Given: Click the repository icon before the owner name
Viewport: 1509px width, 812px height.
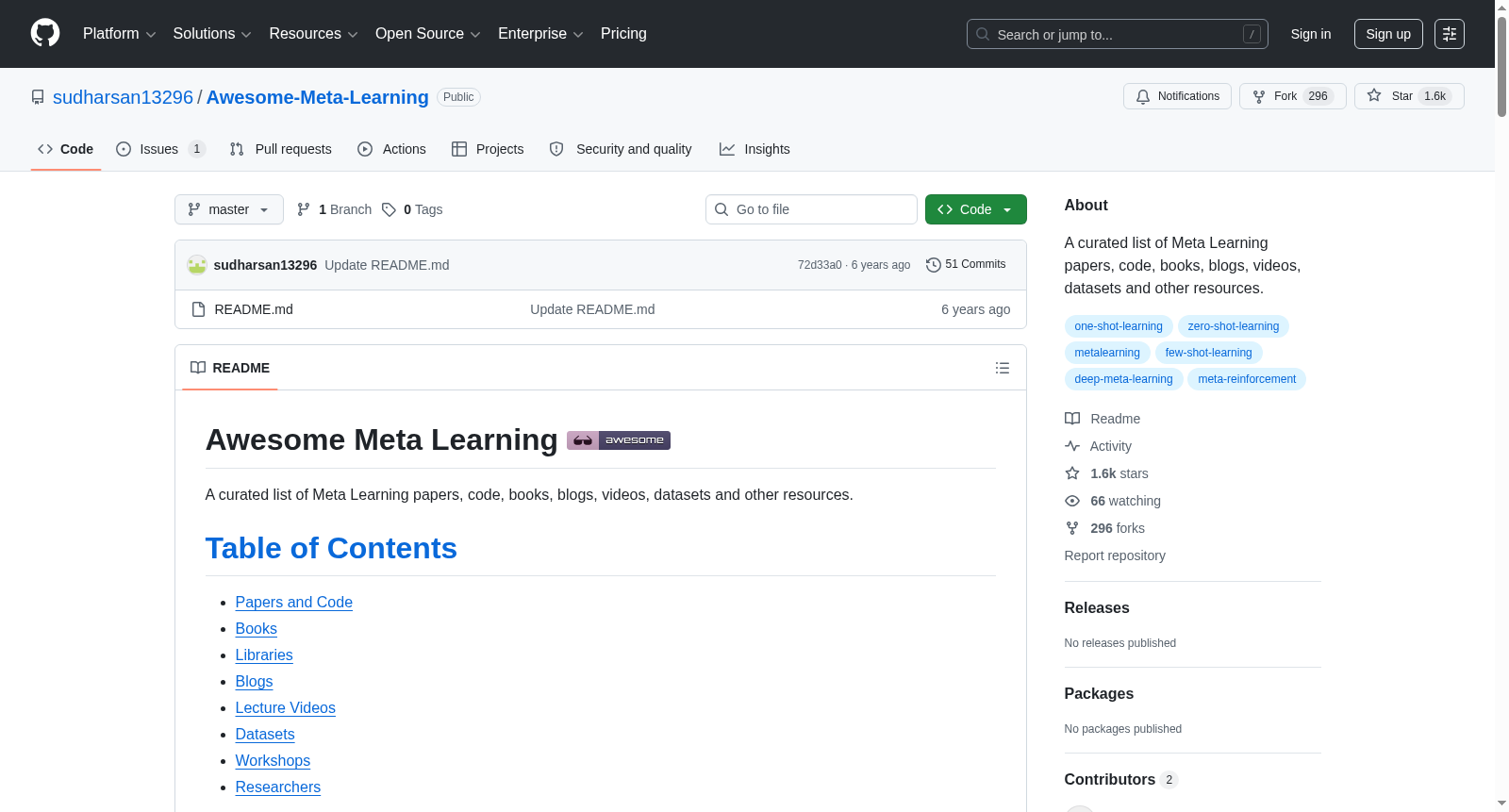Looking at the screenshot, I should [38, 97].
